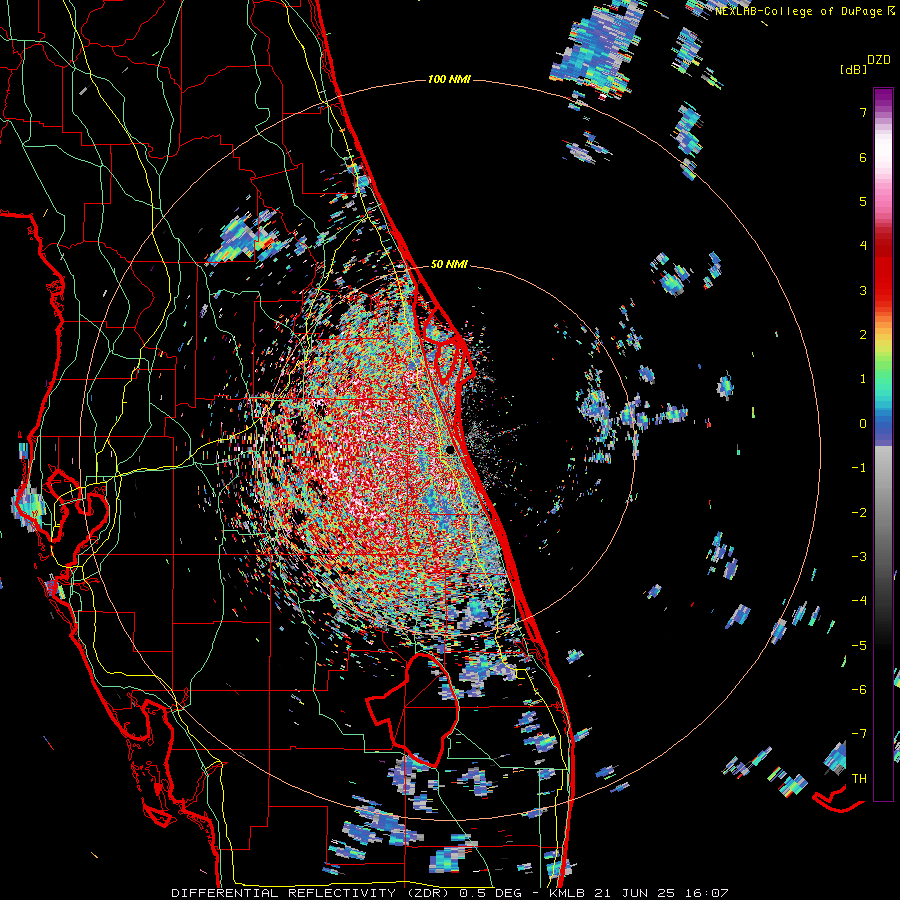Click the "0.5 DEG" elevation text

click(490, 893)
